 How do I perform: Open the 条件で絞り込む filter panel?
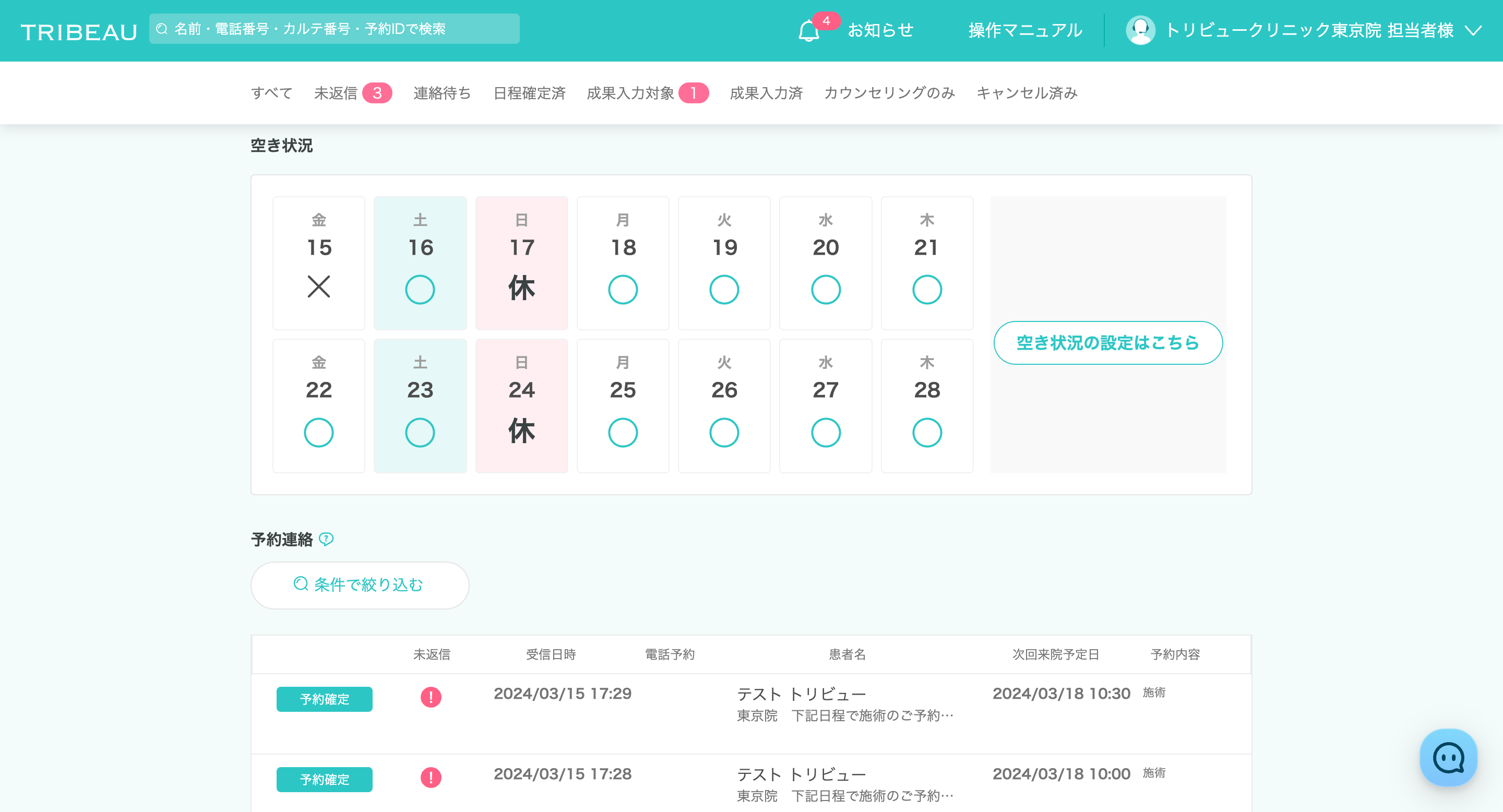[x=360, y=584]
